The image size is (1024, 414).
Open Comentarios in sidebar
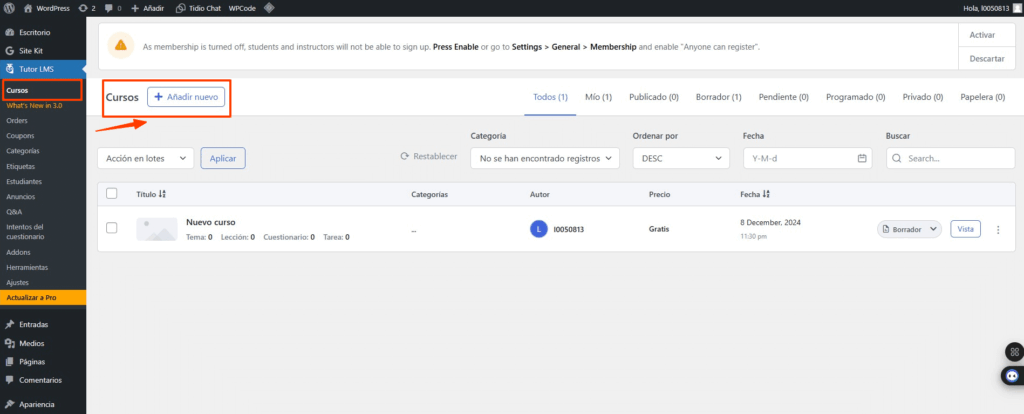[x=42, y=380]
